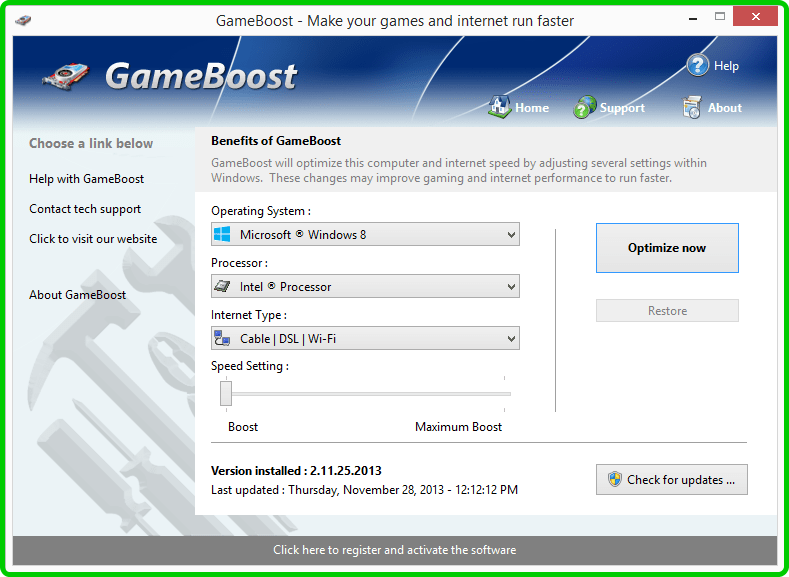The image size is (789, 577).
Task: Select Contact tech support link
Action: 85,209
